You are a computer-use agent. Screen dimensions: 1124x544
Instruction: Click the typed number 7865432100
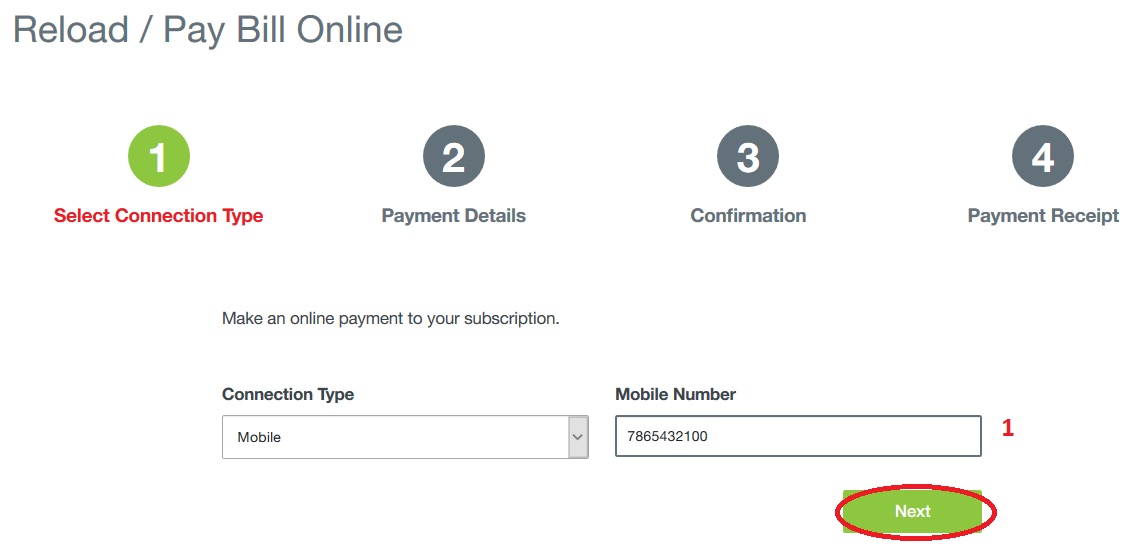[667, 436]
